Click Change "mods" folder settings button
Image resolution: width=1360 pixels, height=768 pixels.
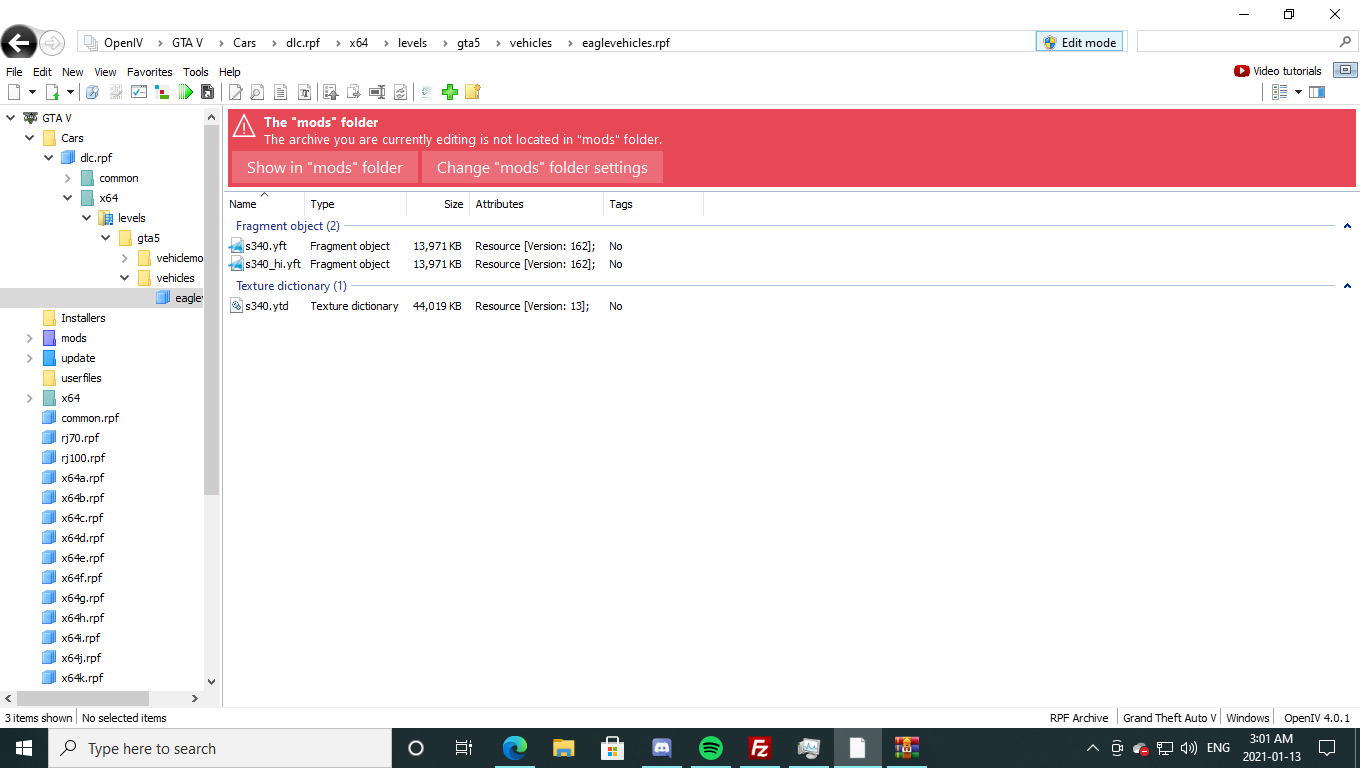click(x=542, y=167)
